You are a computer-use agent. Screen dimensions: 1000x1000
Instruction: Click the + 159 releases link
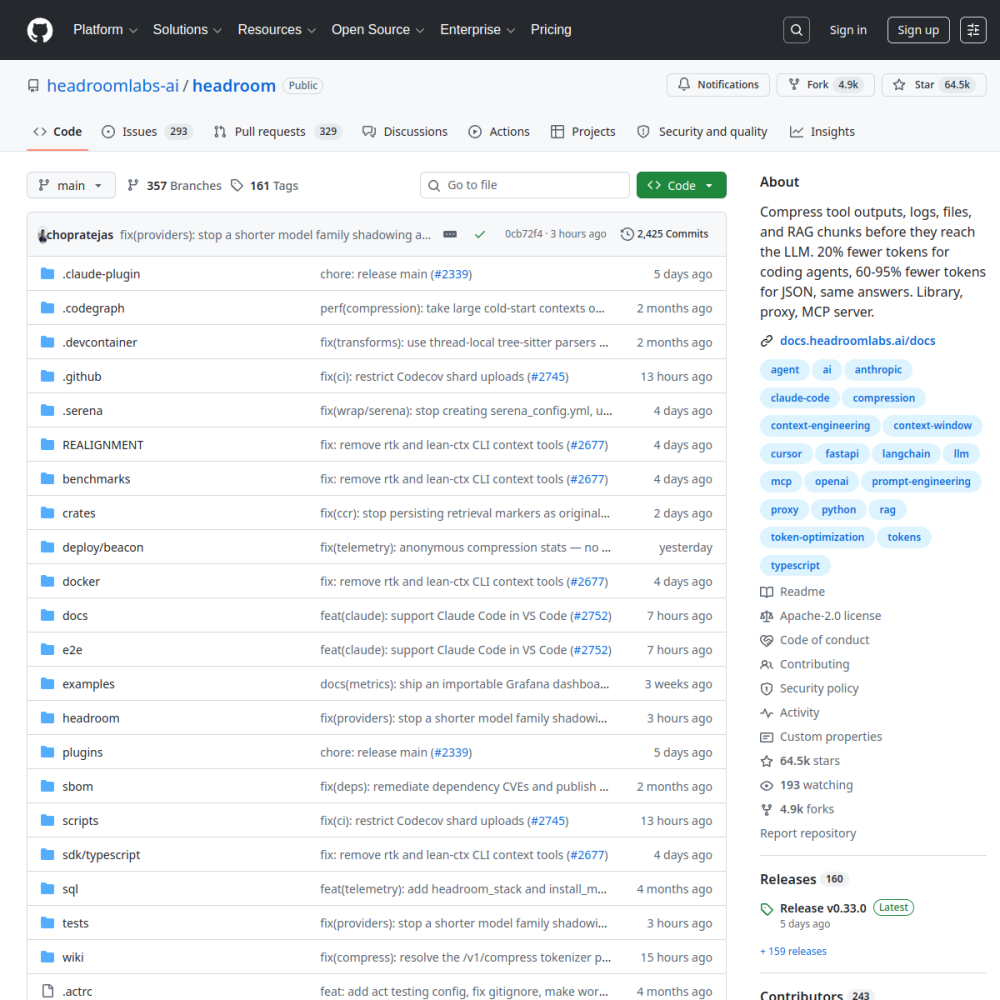(793, 952)
